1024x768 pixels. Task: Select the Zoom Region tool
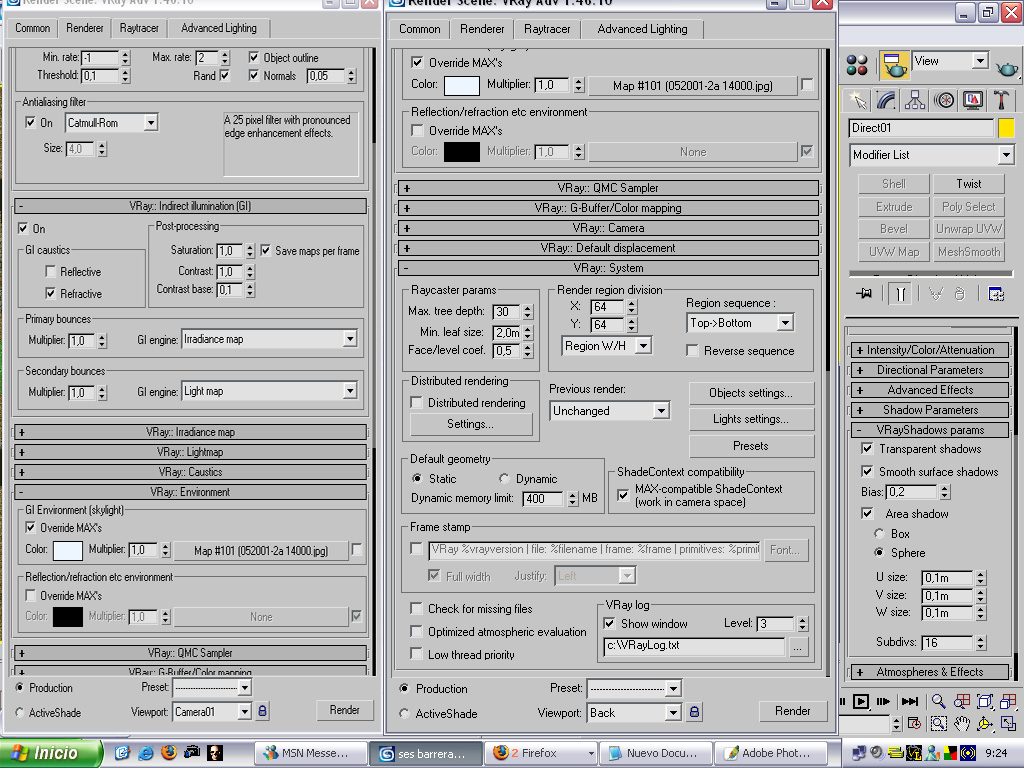tap(938, 724)
